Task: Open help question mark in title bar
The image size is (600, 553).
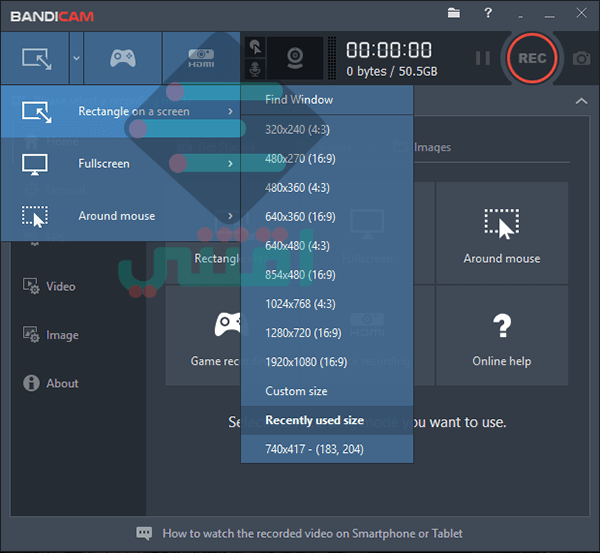Action: click(488, 13)
